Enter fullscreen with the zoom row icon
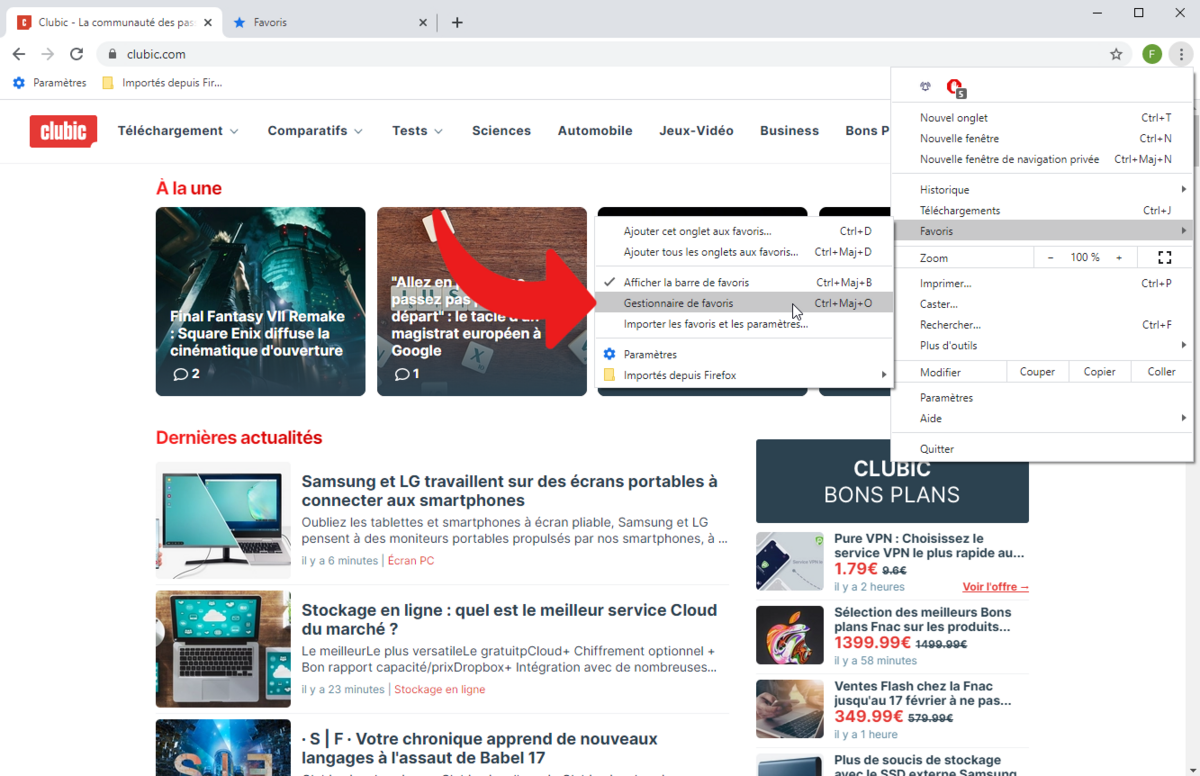The width and height of the screenshot is (1200, 776). [1164, 258]
